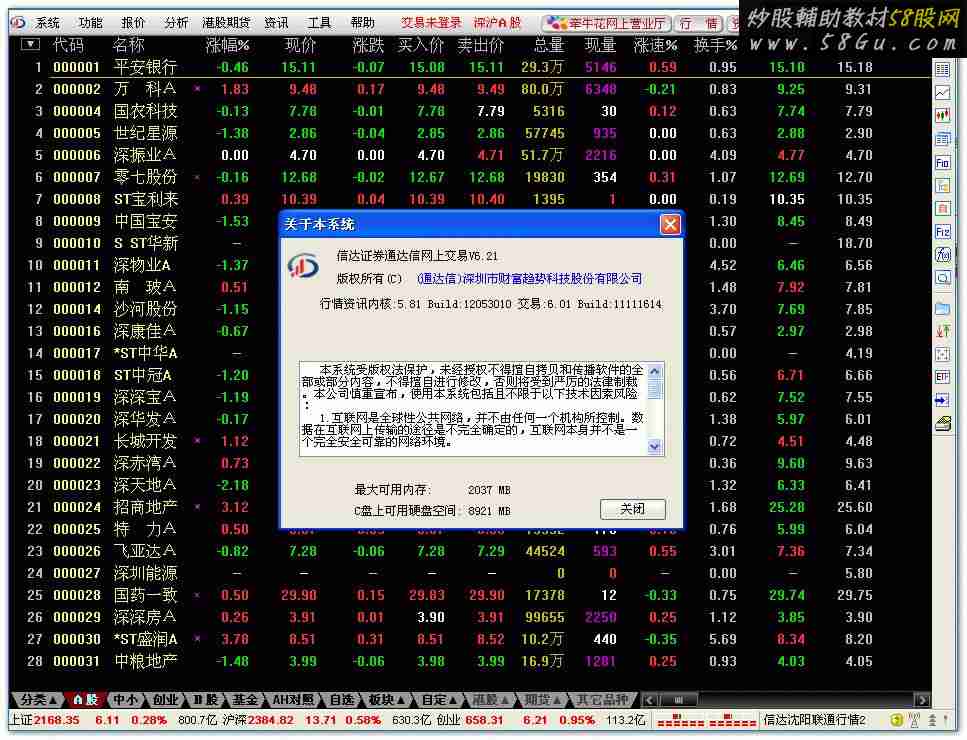Click the red-green arrows sort icon

(x=942, y=331)
